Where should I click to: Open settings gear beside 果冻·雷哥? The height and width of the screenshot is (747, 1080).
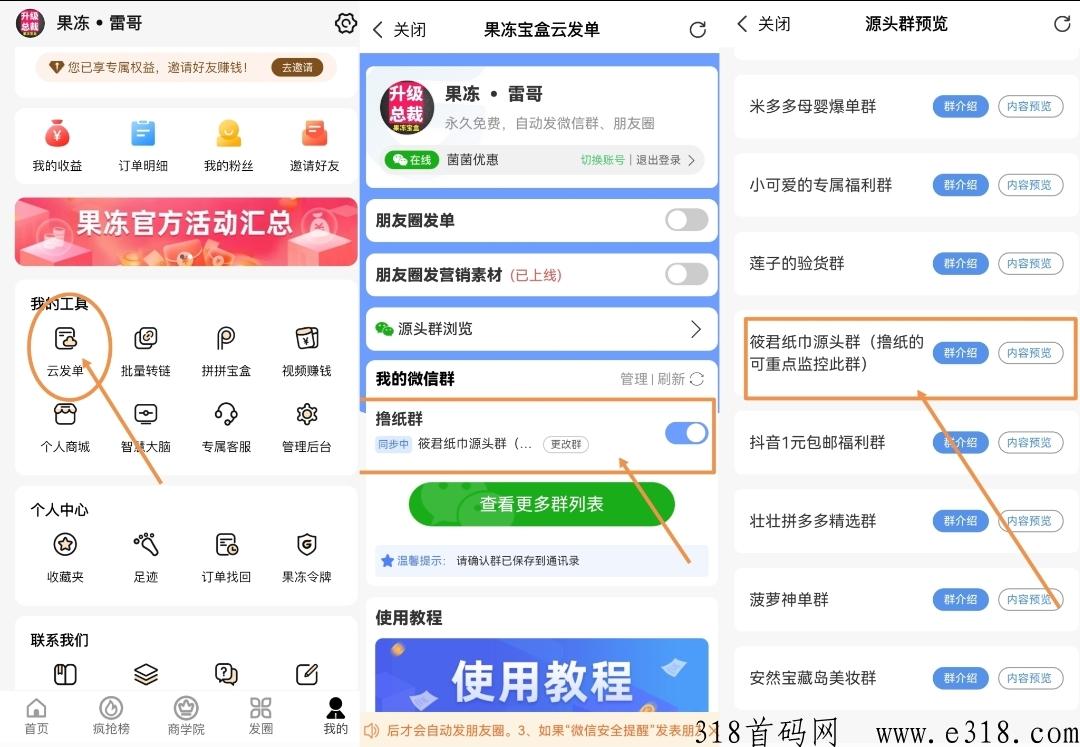[345, 23]
